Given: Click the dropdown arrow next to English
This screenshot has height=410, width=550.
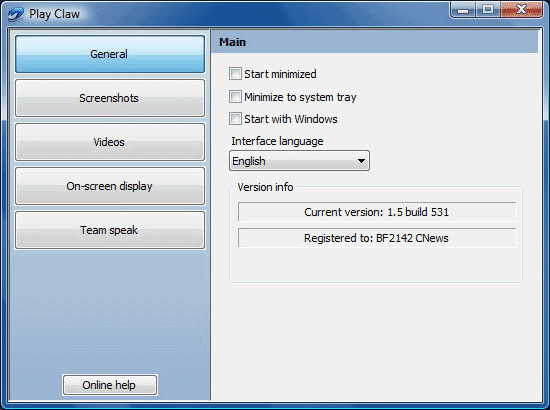Looking at the screenshot, I should [x=361, y=161].
